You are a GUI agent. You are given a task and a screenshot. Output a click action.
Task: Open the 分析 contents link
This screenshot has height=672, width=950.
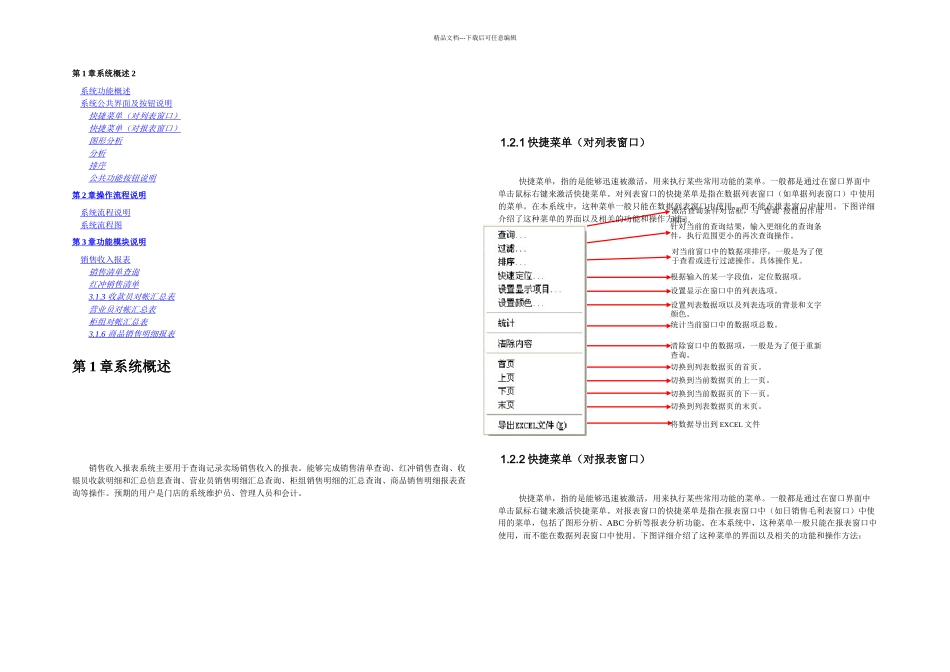pyautogui.click(x=98, y=153)
